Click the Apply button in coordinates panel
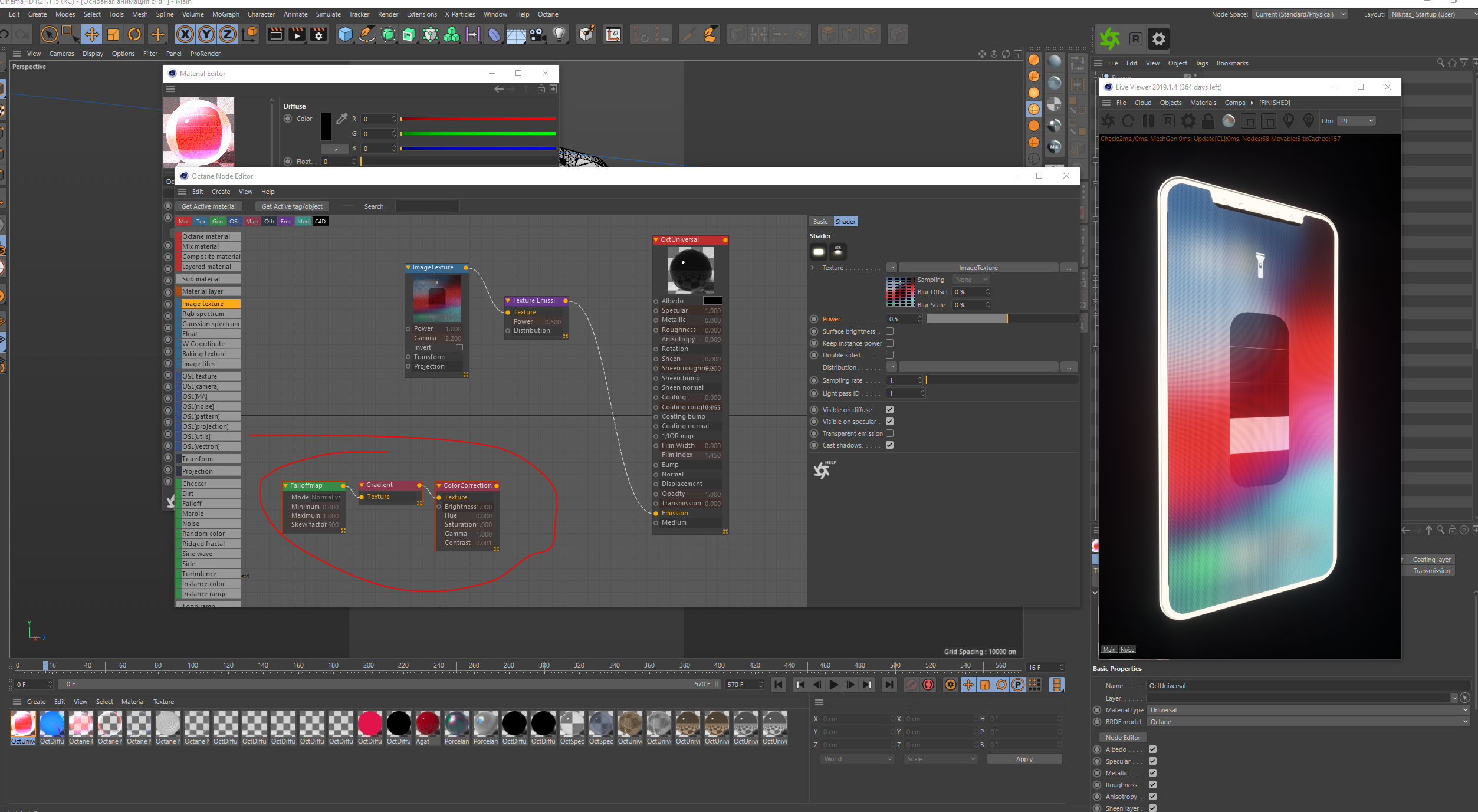 [1024, 759]
